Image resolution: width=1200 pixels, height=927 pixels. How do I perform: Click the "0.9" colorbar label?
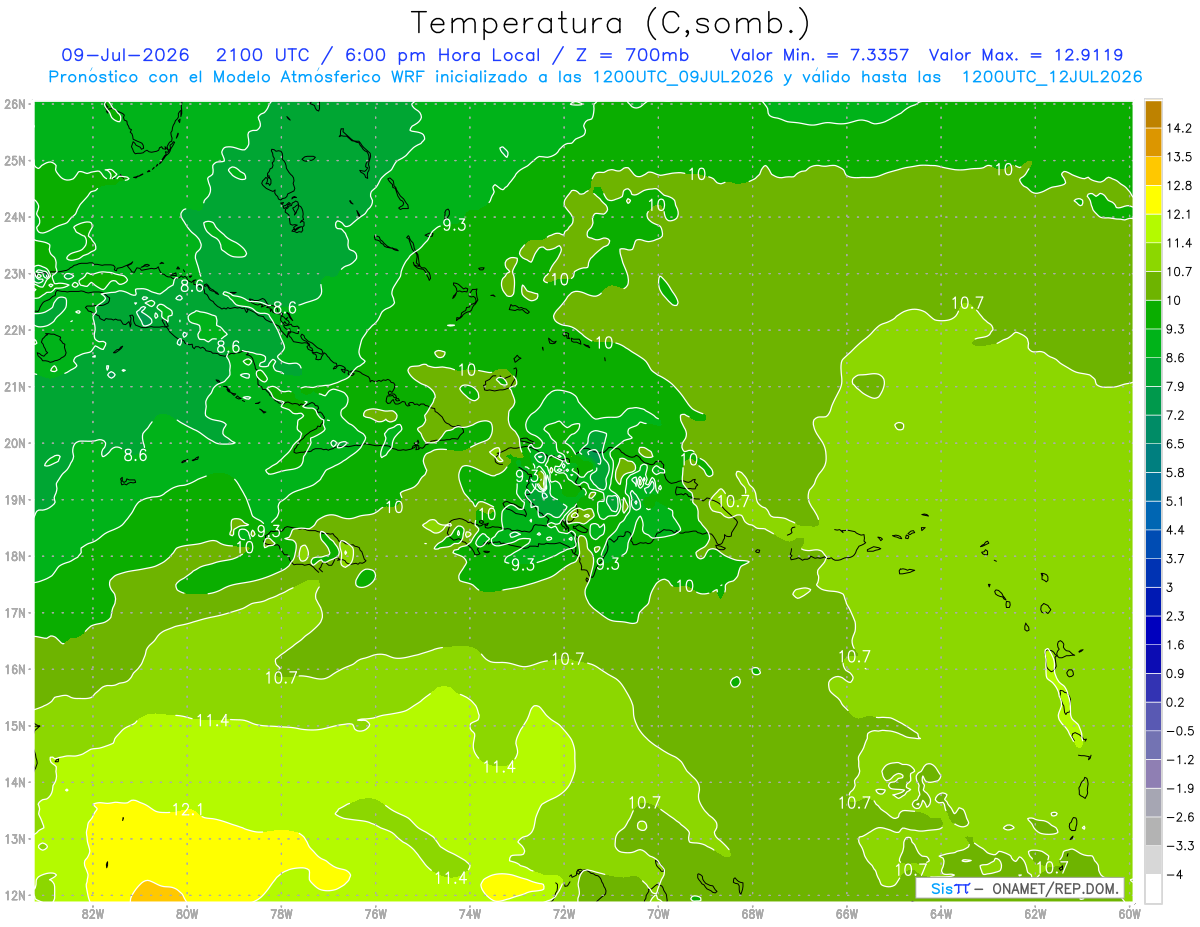point(1175,672)
